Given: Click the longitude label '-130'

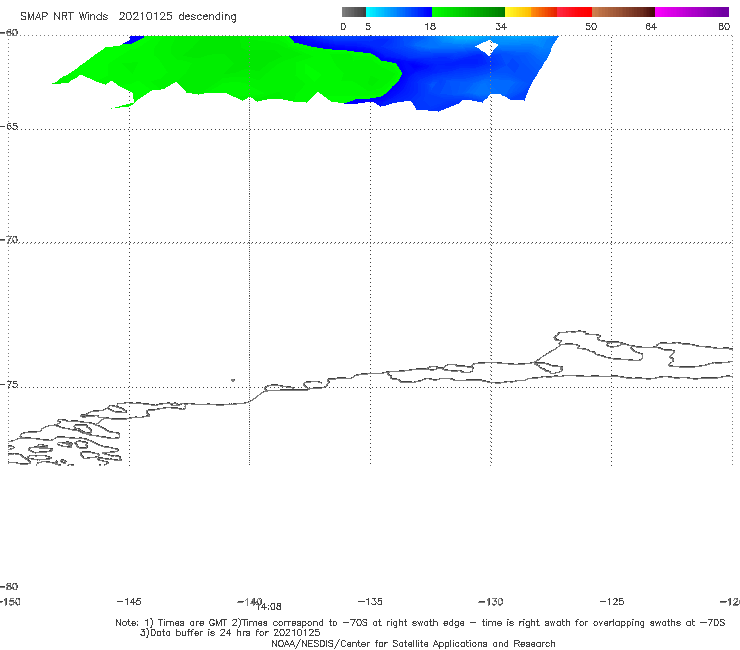Looking at the screenshot, I should pyautogui.click(x=491, y=602).
